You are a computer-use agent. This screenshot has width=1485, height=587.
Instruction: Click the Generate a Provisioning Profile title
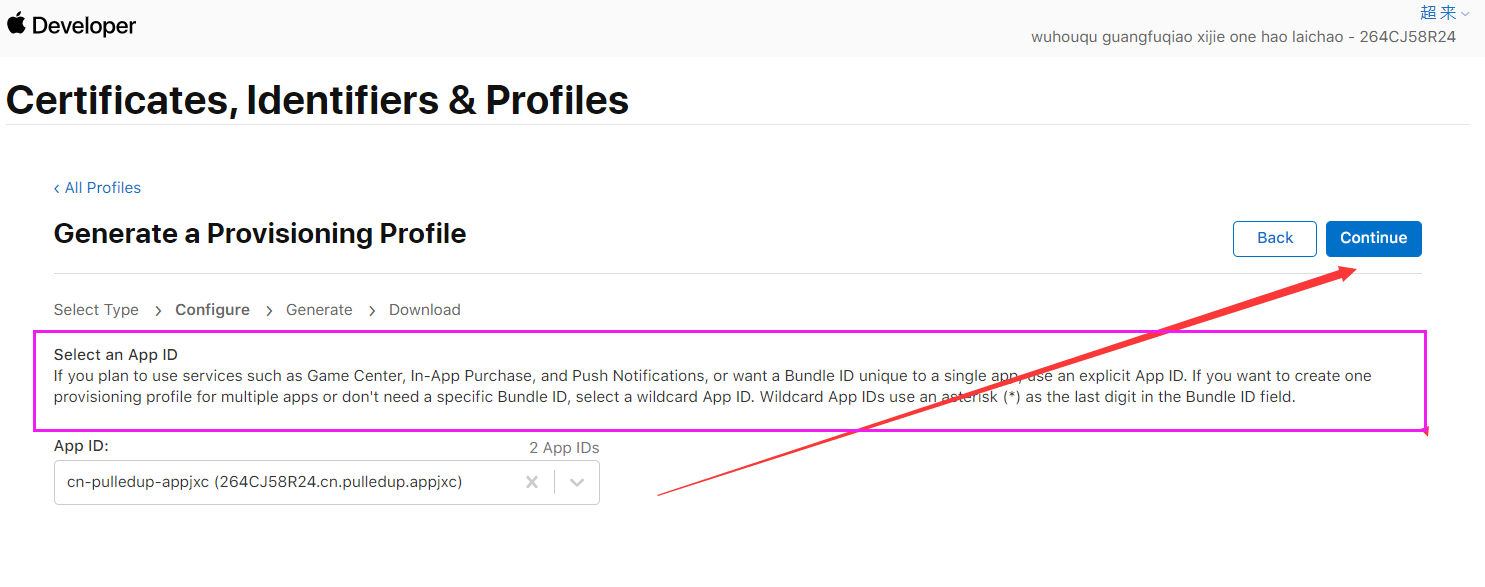coord(260,234)
